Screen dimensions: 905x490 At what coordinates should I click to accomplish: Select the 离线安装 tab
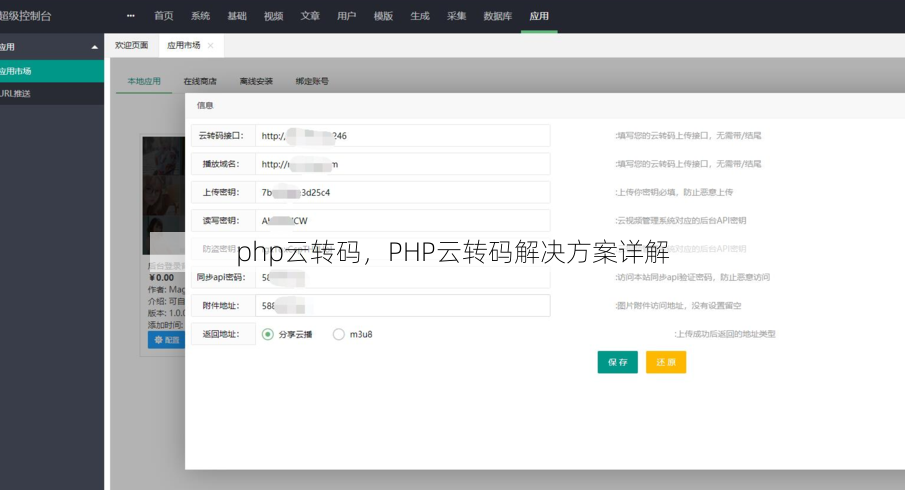click(256, 81)
